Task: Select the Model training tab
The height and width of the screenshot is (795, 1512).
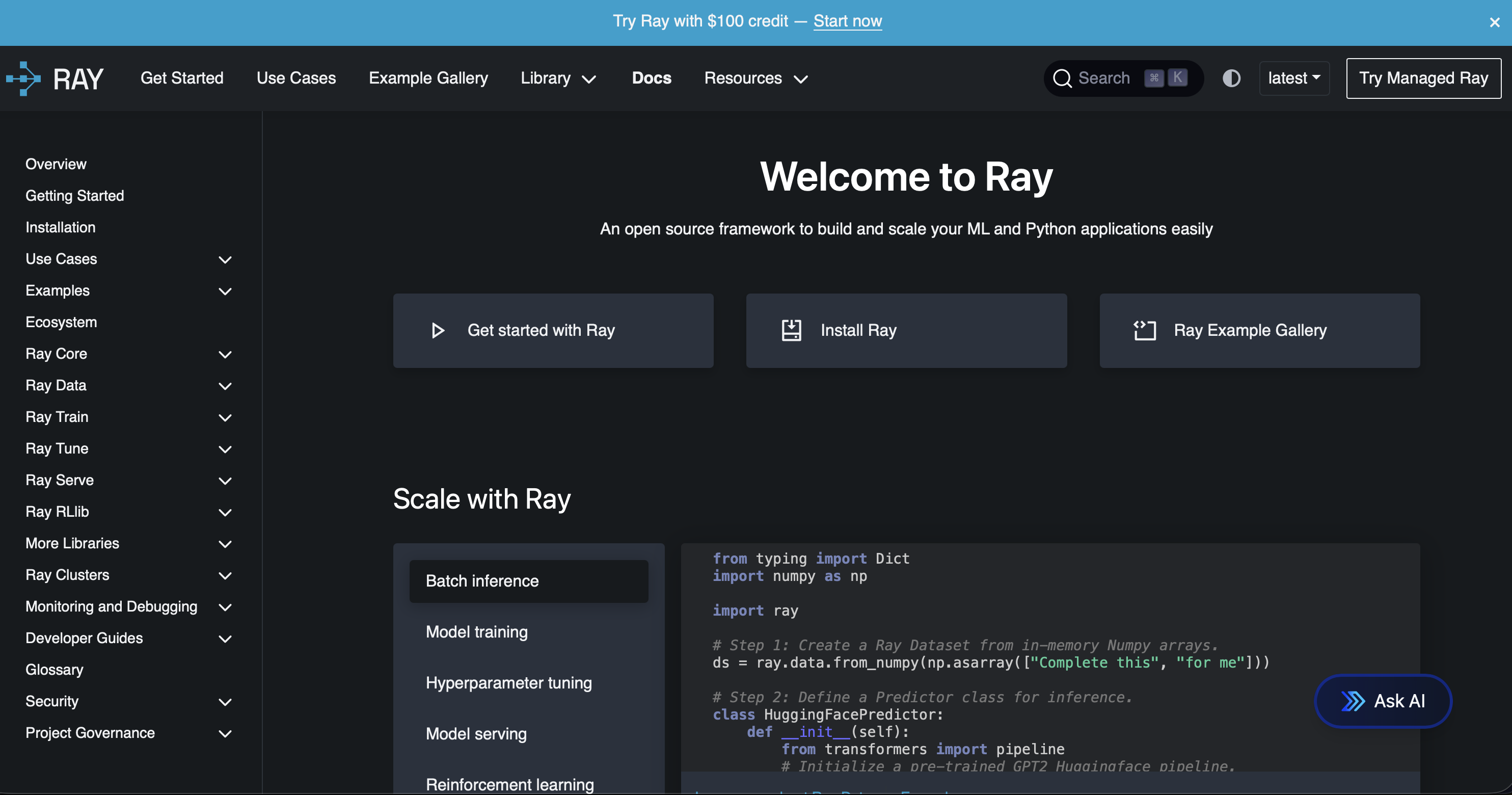Action: [x=528, y=632]
